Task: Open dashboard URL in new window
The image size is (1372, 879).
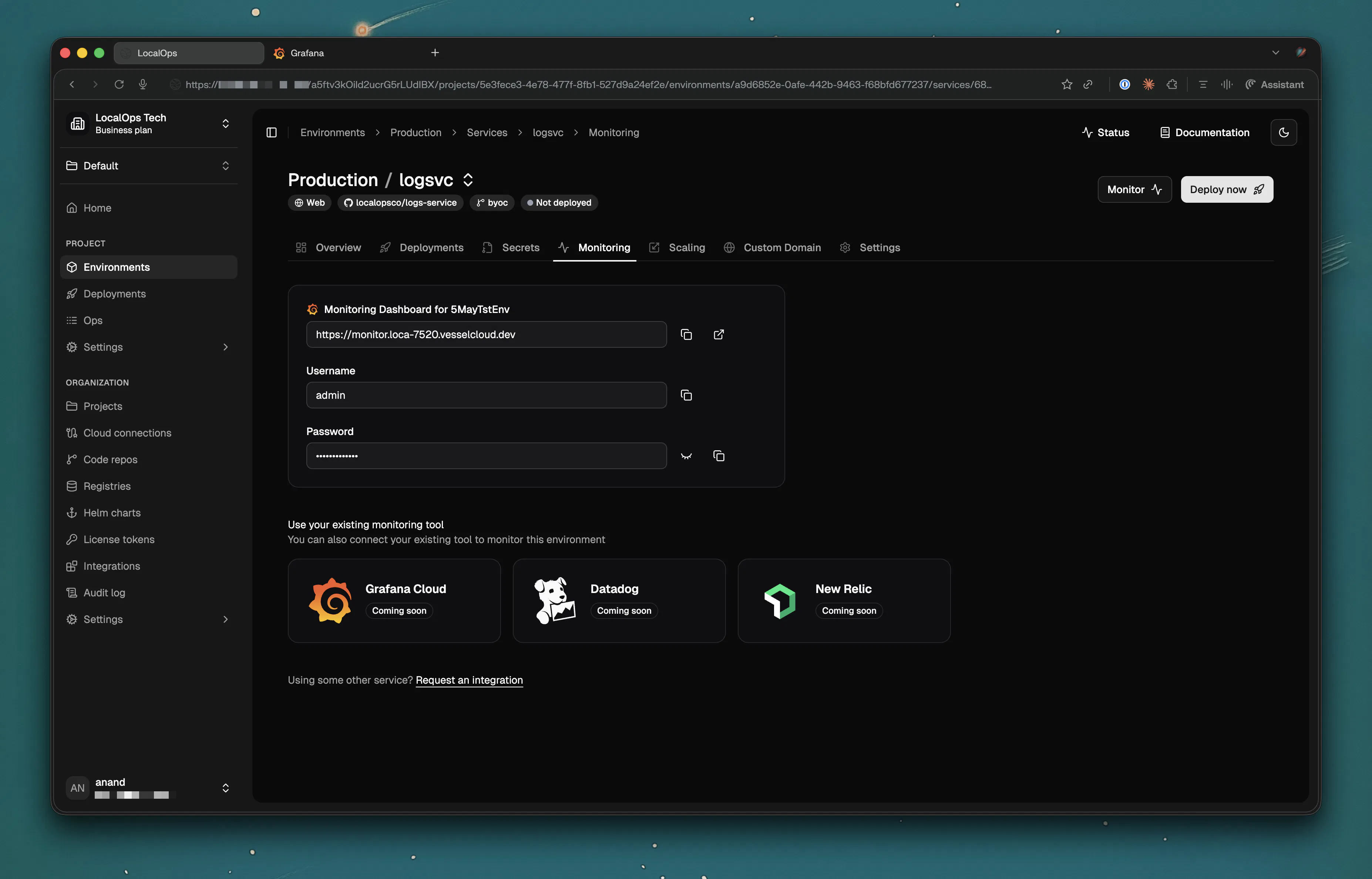Action: [x=719, y=334]
